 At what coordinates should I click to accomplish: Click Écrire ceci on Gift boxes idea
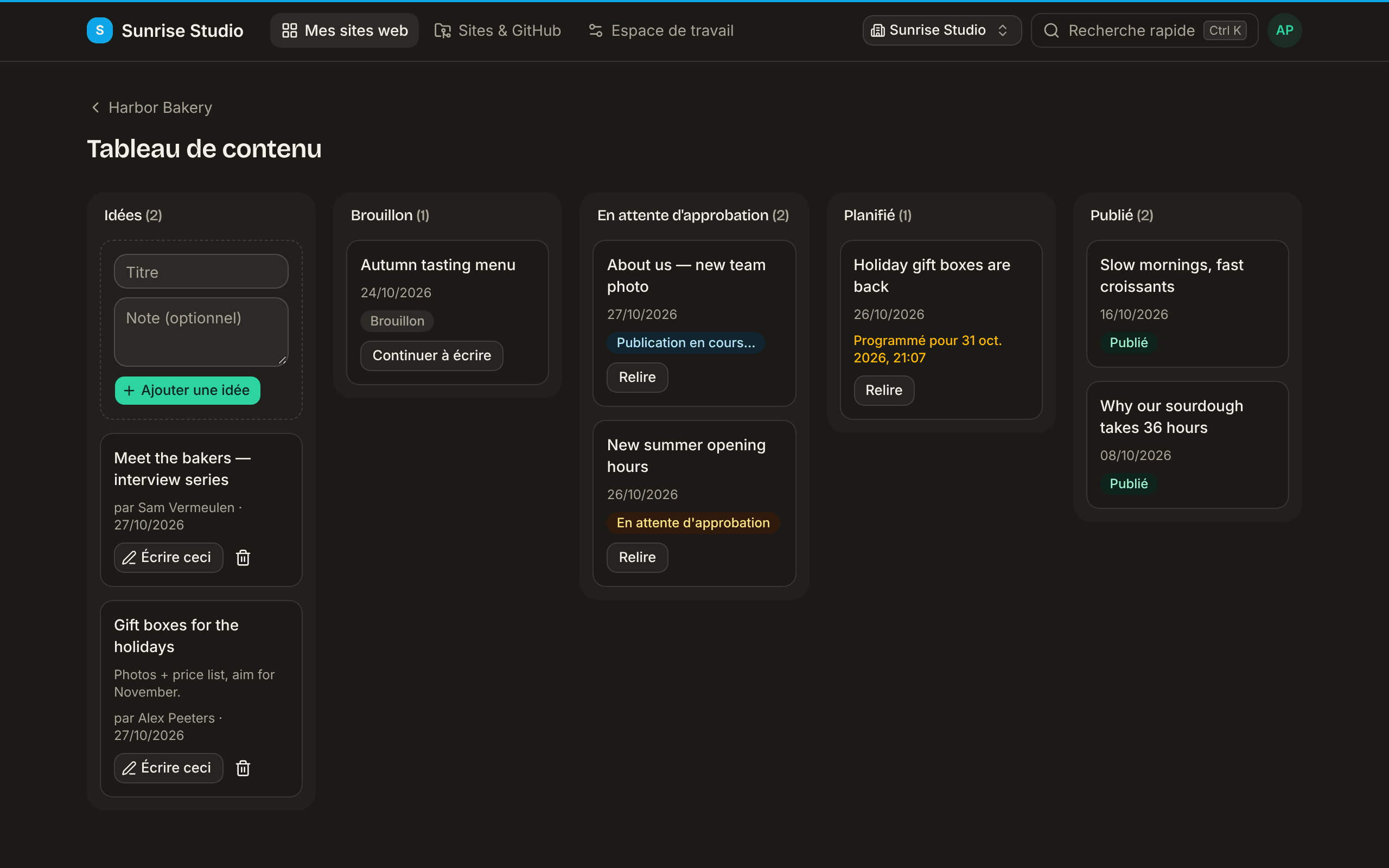click(168, 768)
